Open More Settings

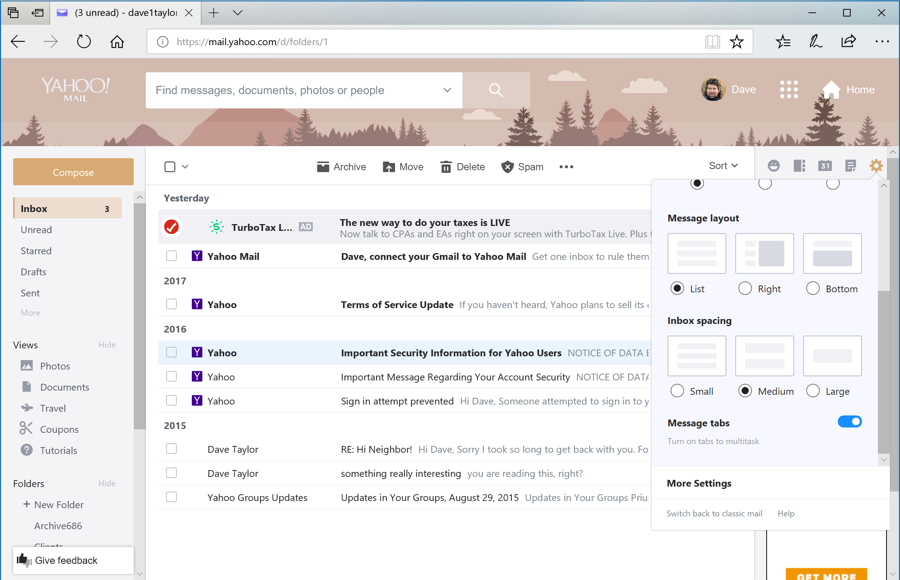click(699, 483)
